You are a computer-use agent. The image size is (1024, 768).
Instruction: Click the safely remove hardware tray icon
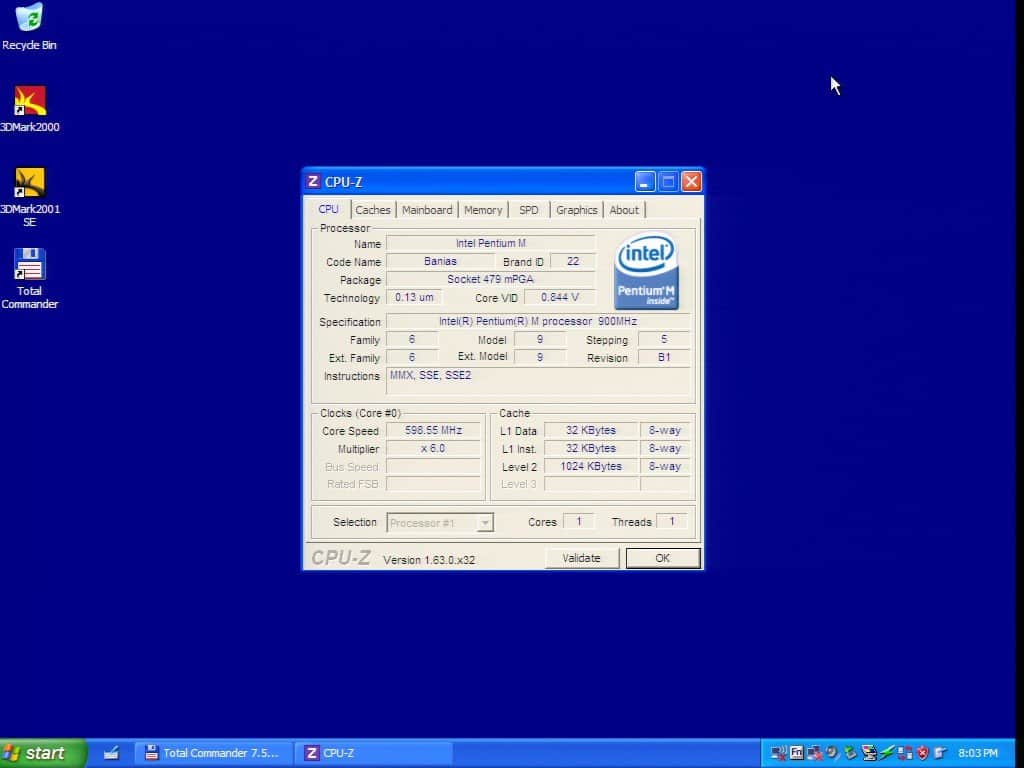pos(850,753)
